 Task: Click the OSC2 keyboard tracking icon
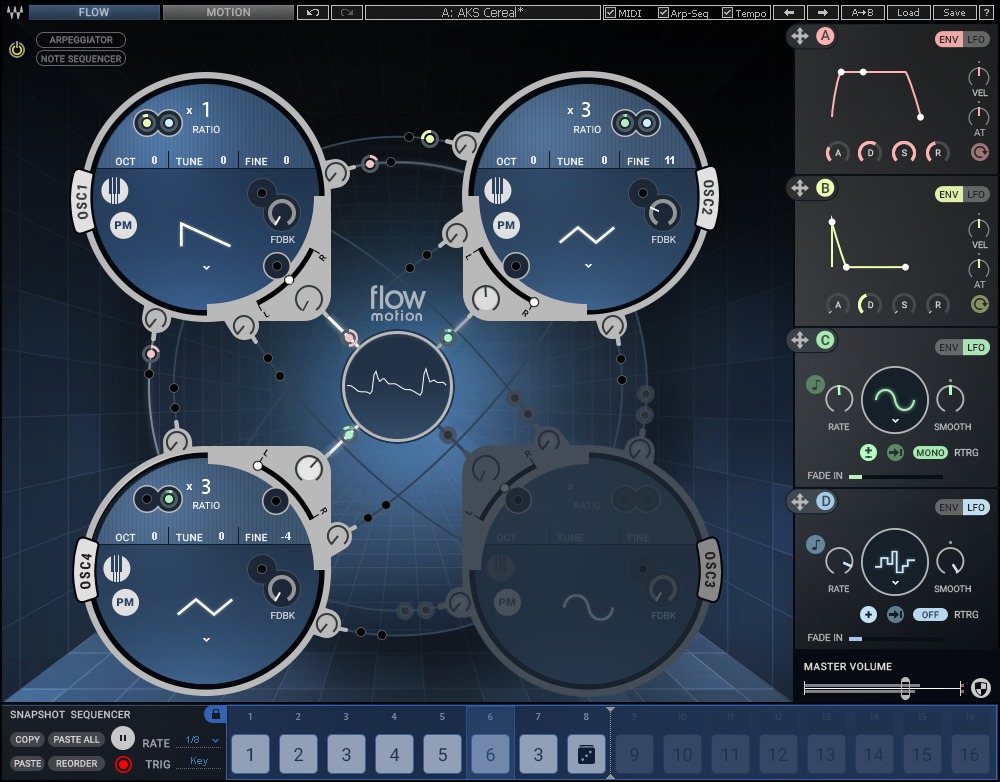tap(497, 190)
